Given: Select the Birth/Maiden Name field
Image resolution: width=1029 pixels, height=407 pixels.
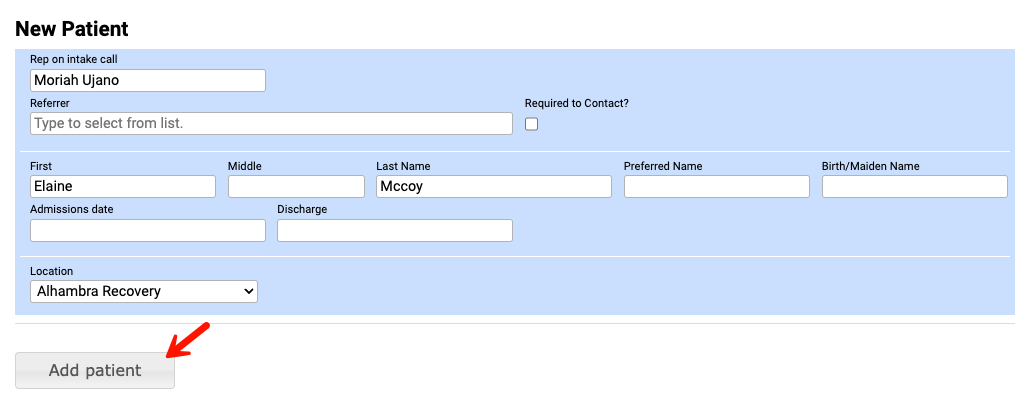Looking at the screenshot, I should click(914, 186).
